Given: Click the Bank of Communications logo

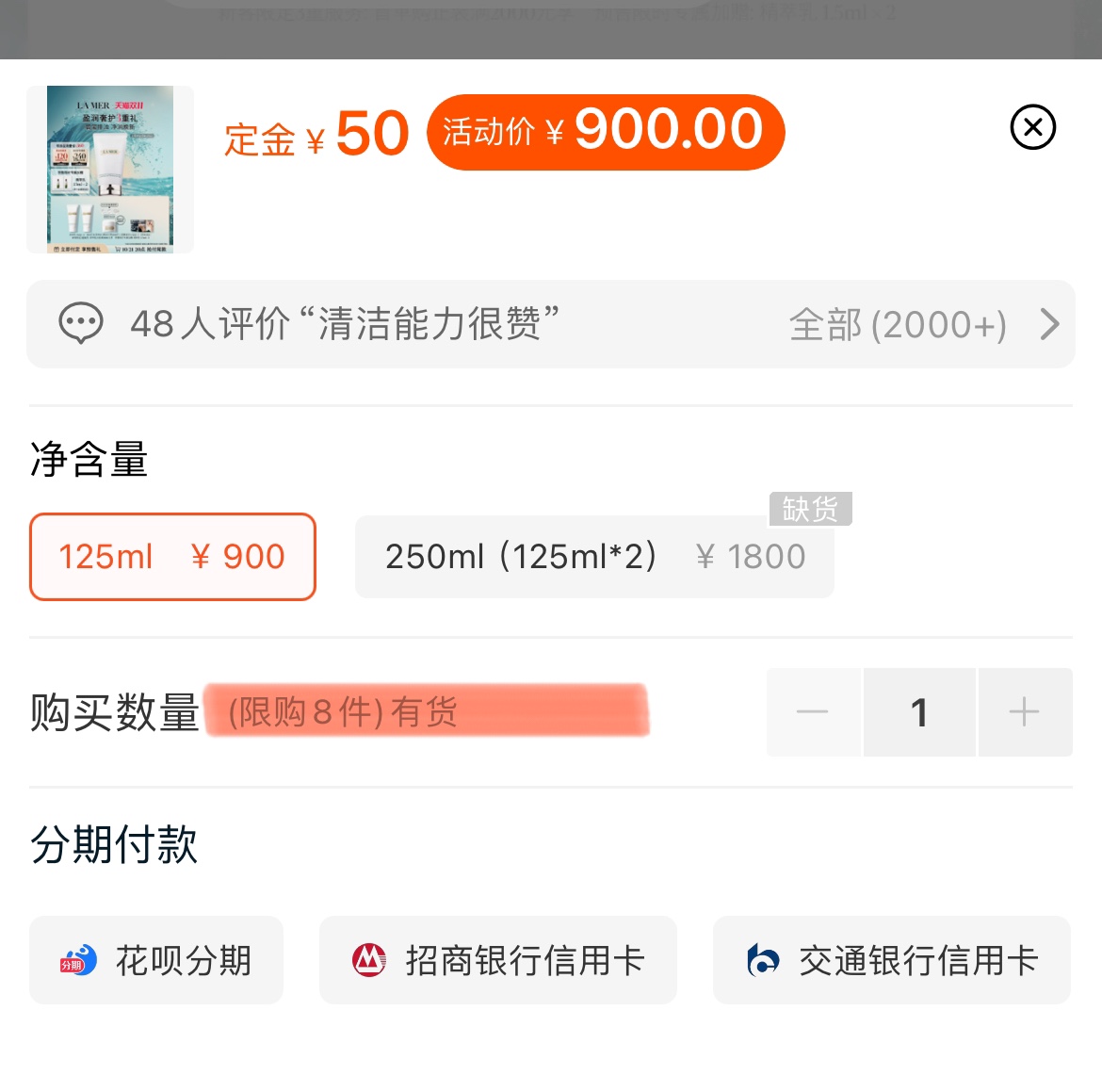Looking at the screenshot, I should [762, 960].
